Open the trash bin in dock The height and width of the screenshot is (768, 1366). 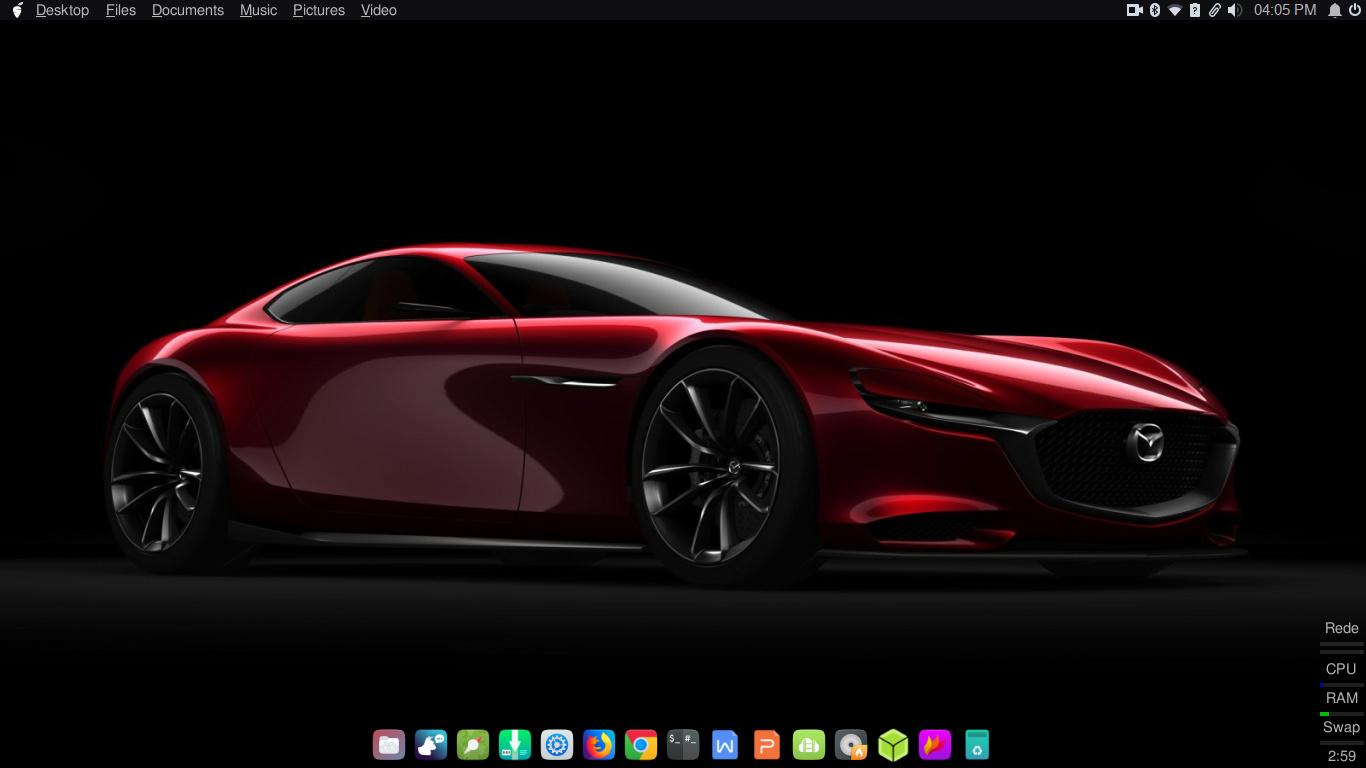tap(977, 745)
